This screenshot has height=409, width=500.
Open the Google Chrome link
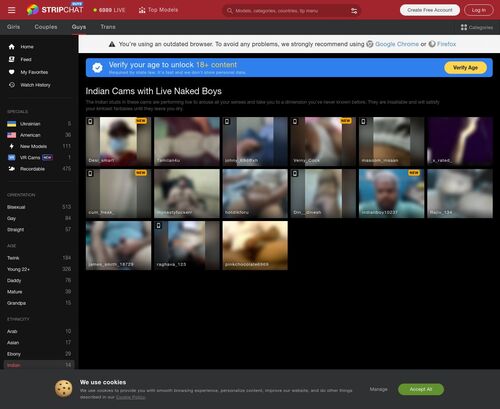tap(397, 44)
